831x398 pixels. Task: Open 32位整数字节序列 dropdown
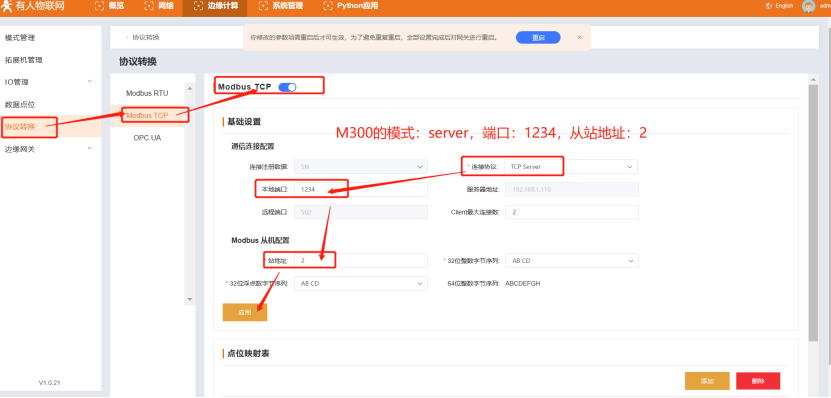point(572,261)
